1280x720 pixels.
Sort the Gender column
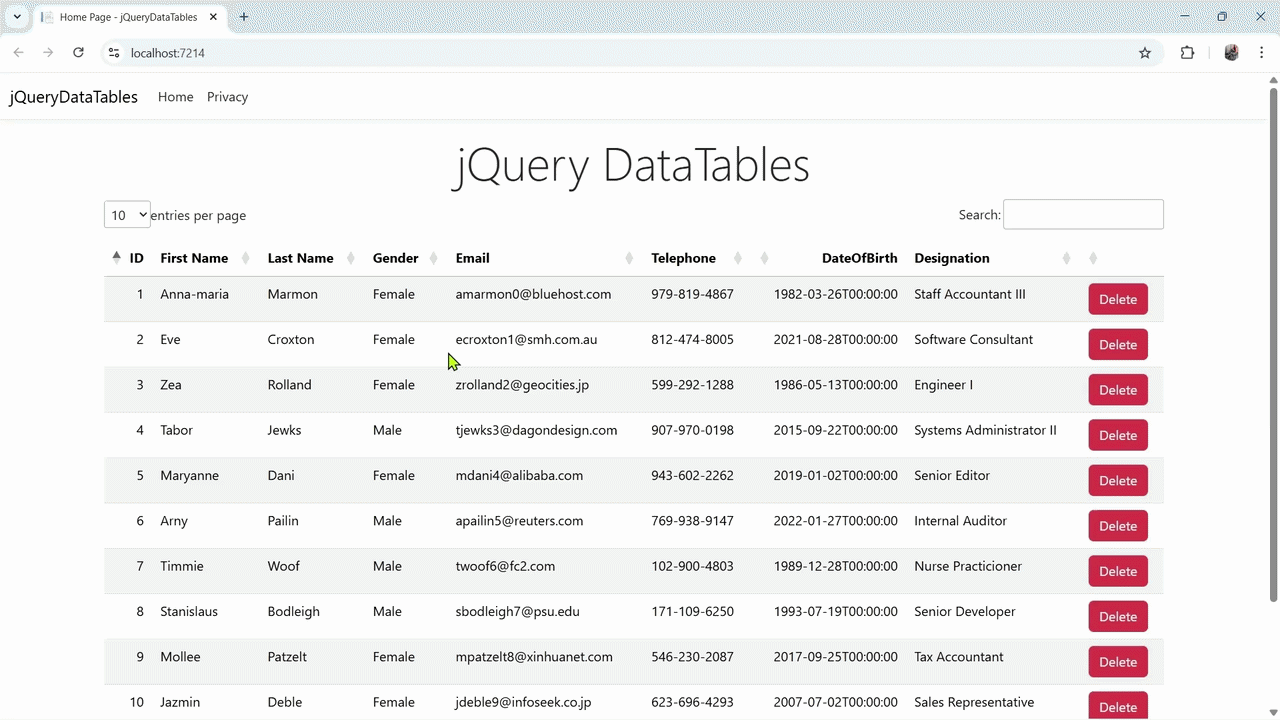[395, 258]
